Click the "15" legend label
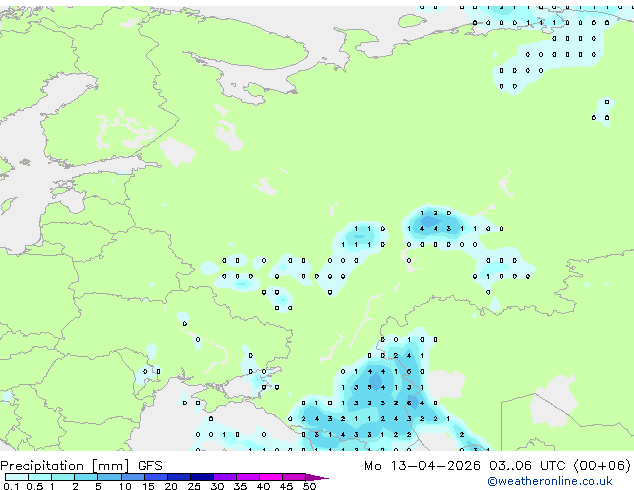This screenshot has height=490, width=634. tap(148, 486)
